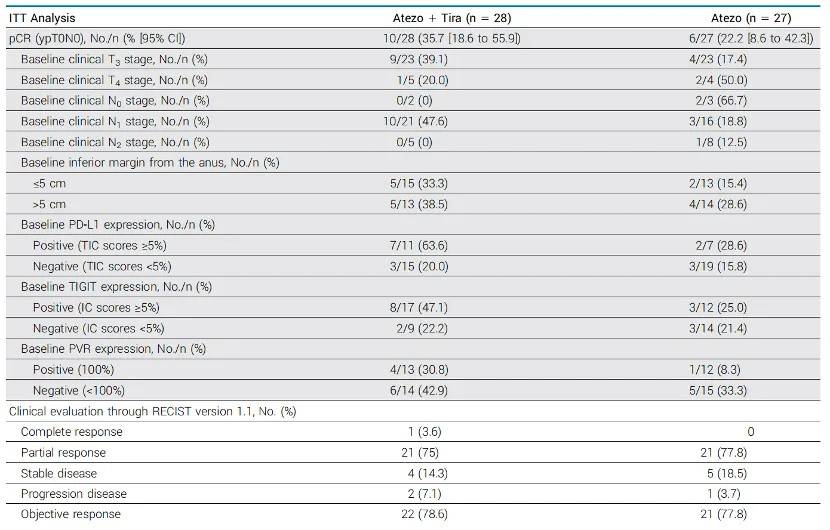The height and width of the screenshot is (530, 830).
Task: Click the '7/11 (63.6)' value
Action: tap(456, 245)
